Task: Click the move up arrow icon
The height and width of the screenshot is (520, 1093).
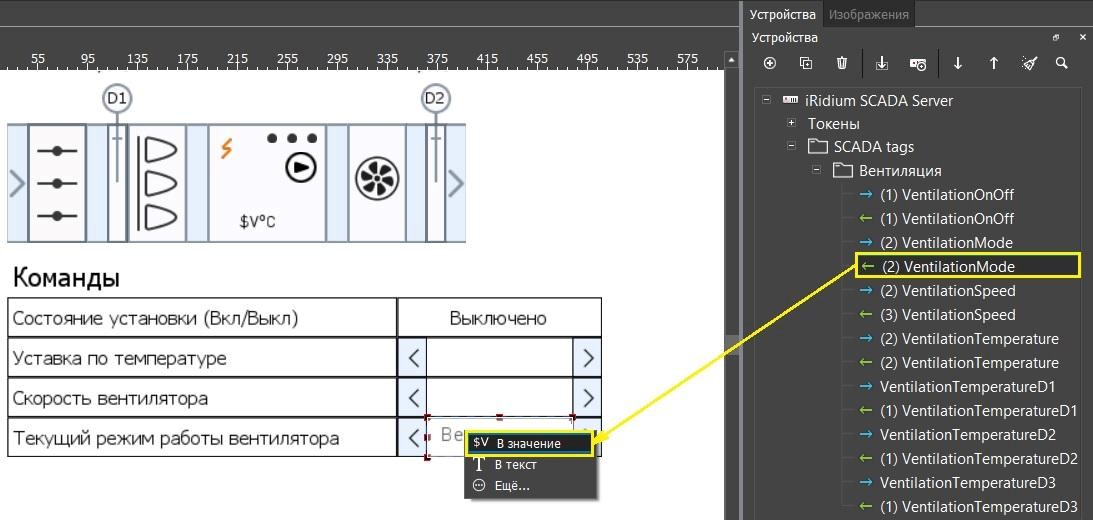Action: (994, 63)
